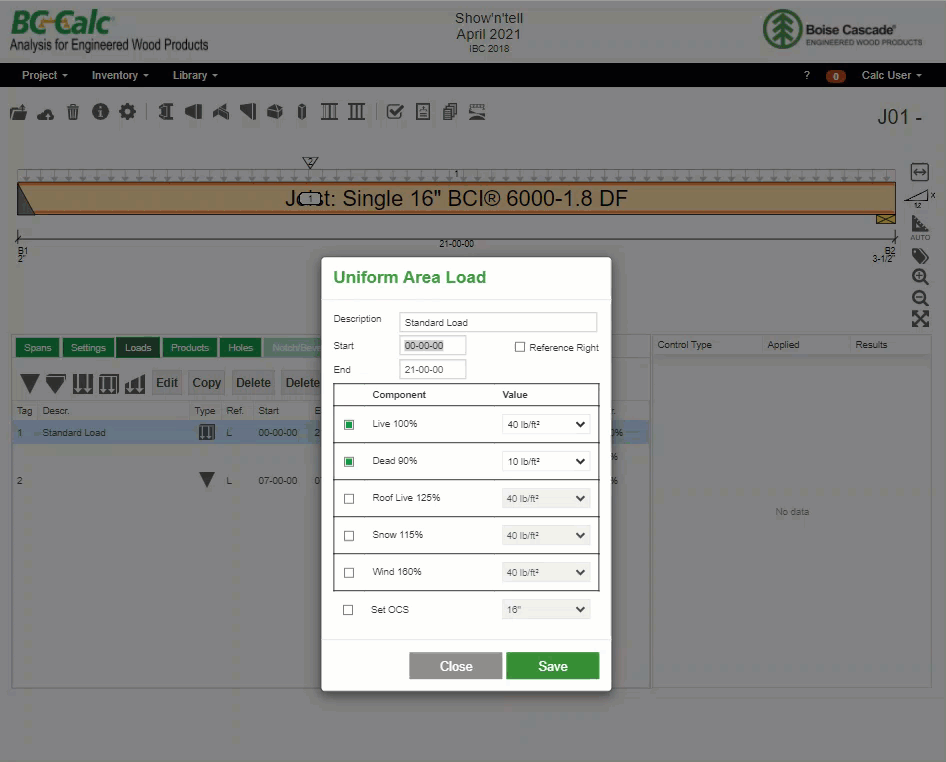Uncheck the Live 100% checkbox
This screenshot has width=946, height=762.
point(349,425)
